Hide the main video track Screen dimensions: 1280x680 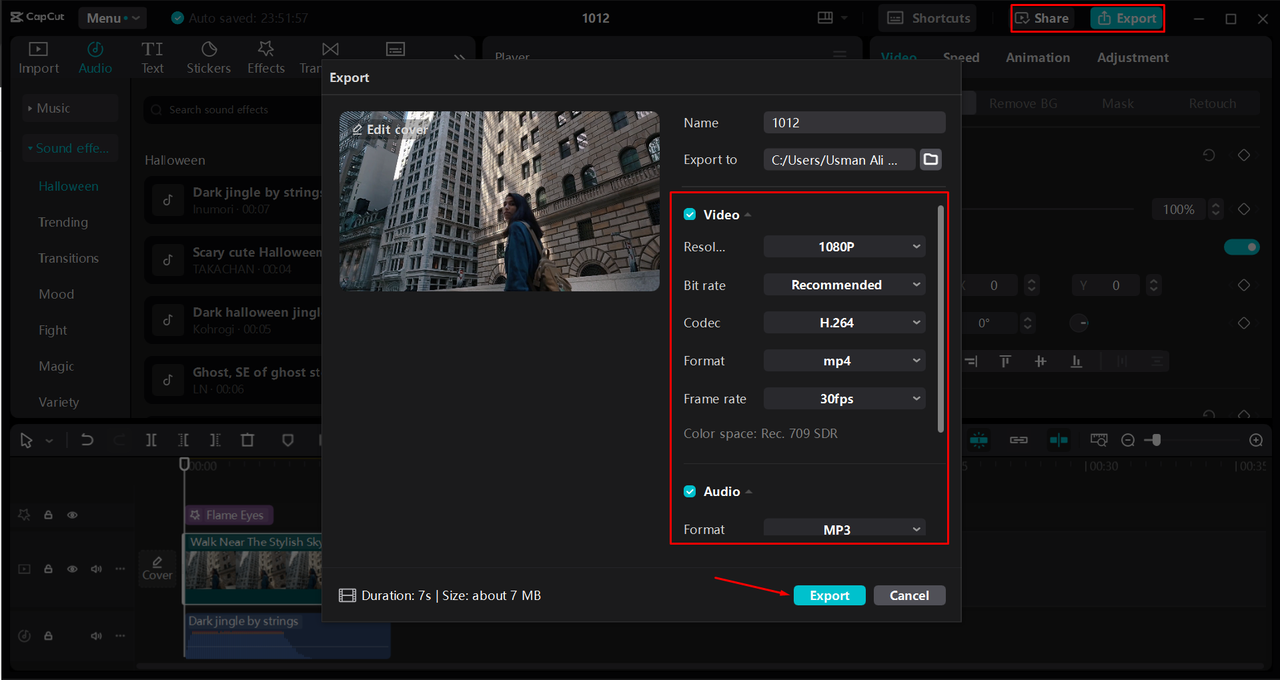pyautogui.click(x=72, y=569)
